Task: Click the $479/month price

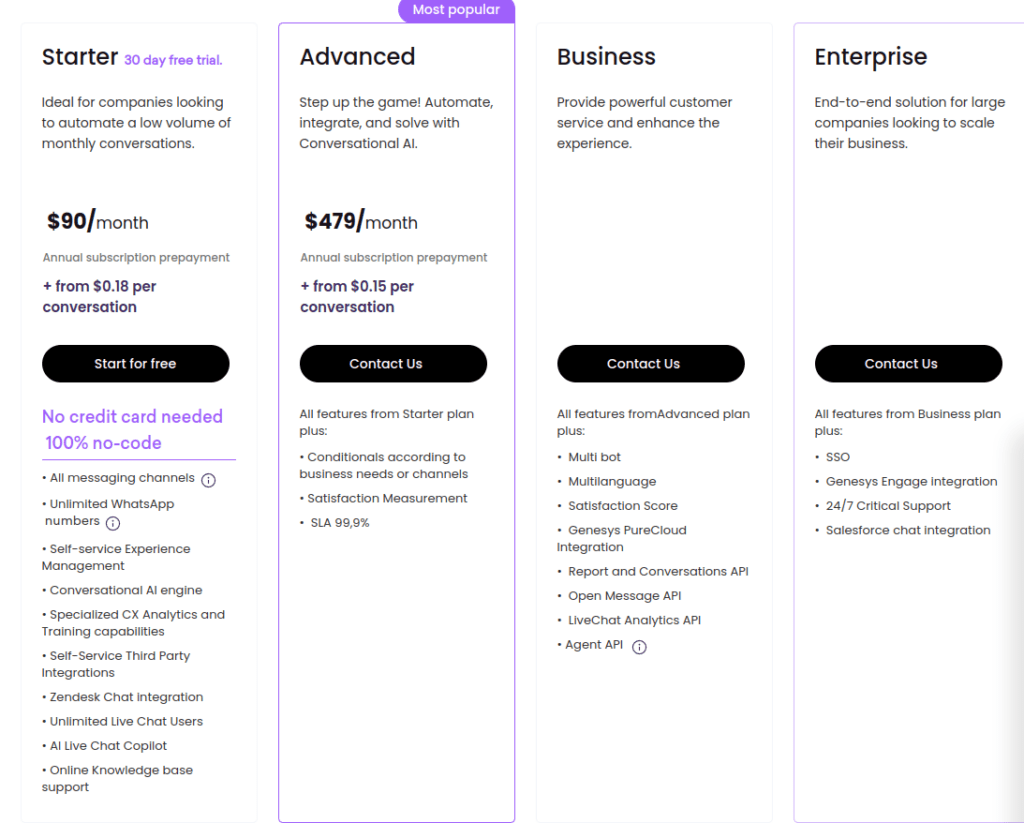Action: (x=361, y=221)
